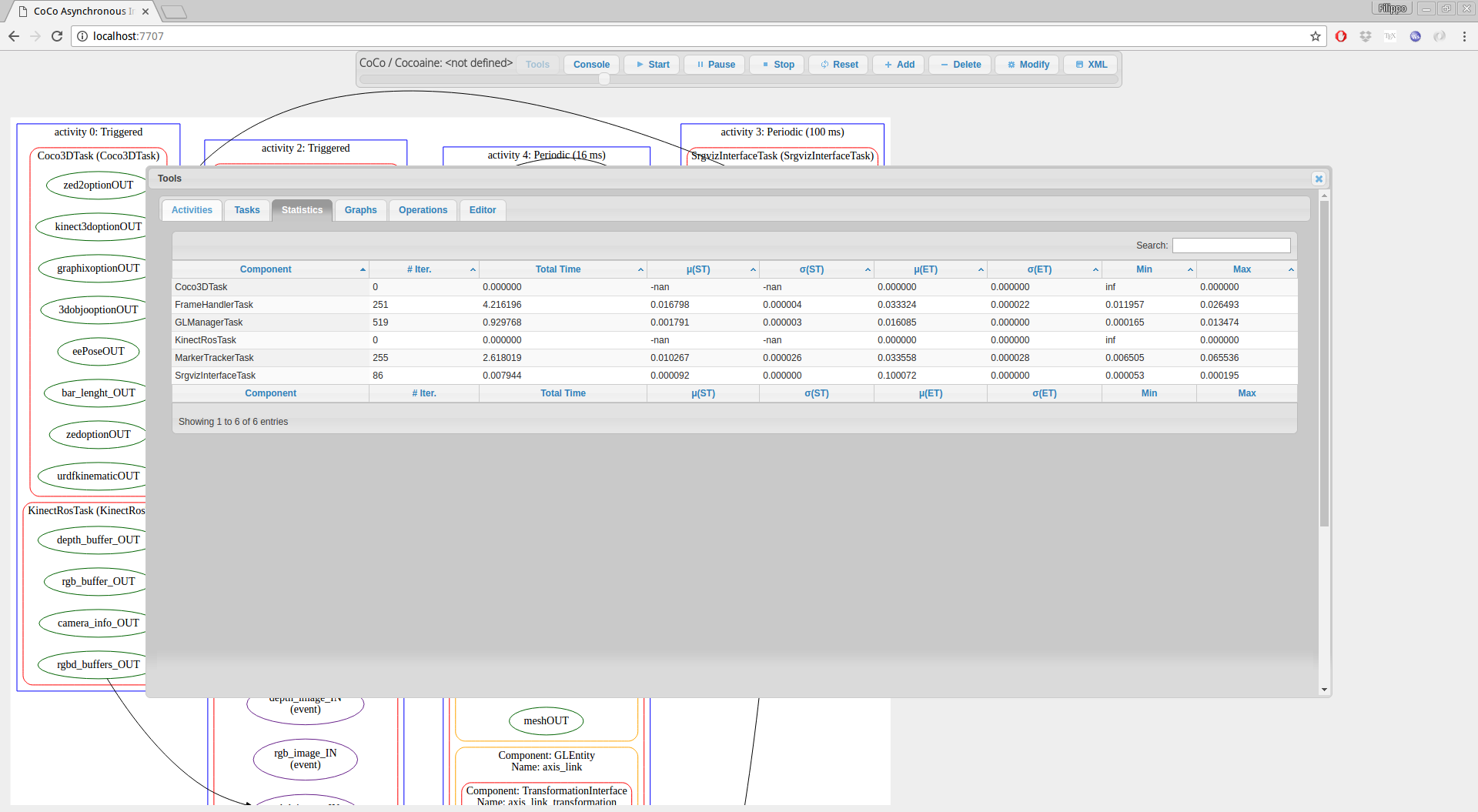This screenshot has width=1478, height=812.
Task: Click the browser Back arrow
Action: [14, 36]
